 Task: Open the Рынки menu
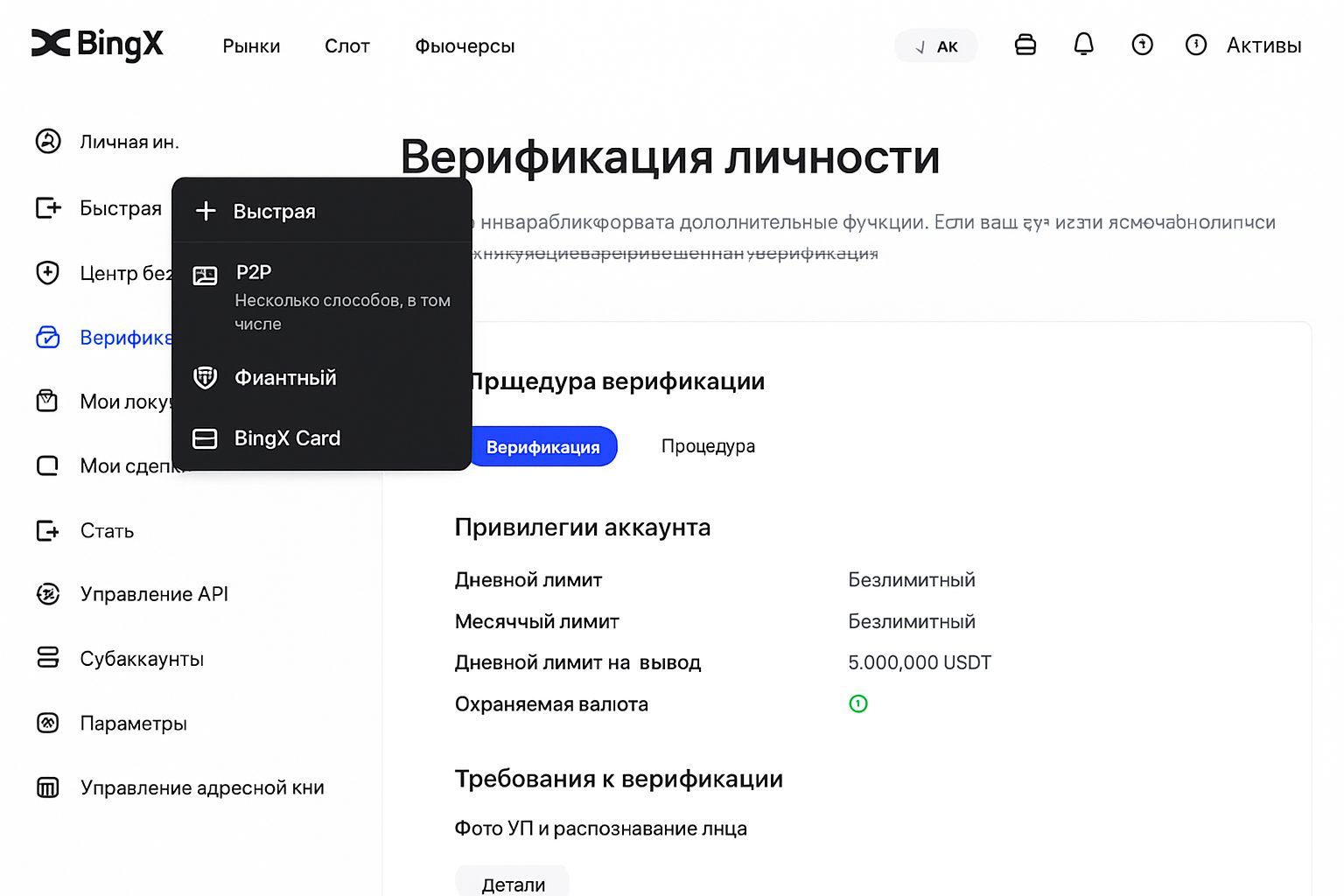251,46
